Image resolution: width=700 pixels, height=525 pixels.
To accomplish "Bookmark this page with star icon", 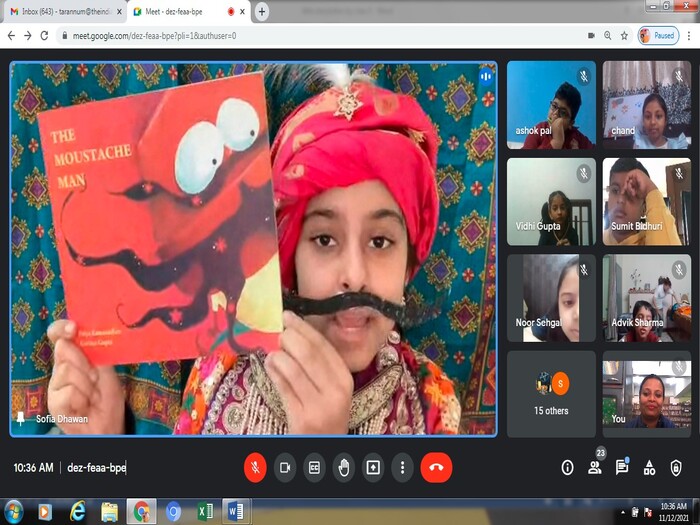I will pyautogui.click(x=624, y=36).
